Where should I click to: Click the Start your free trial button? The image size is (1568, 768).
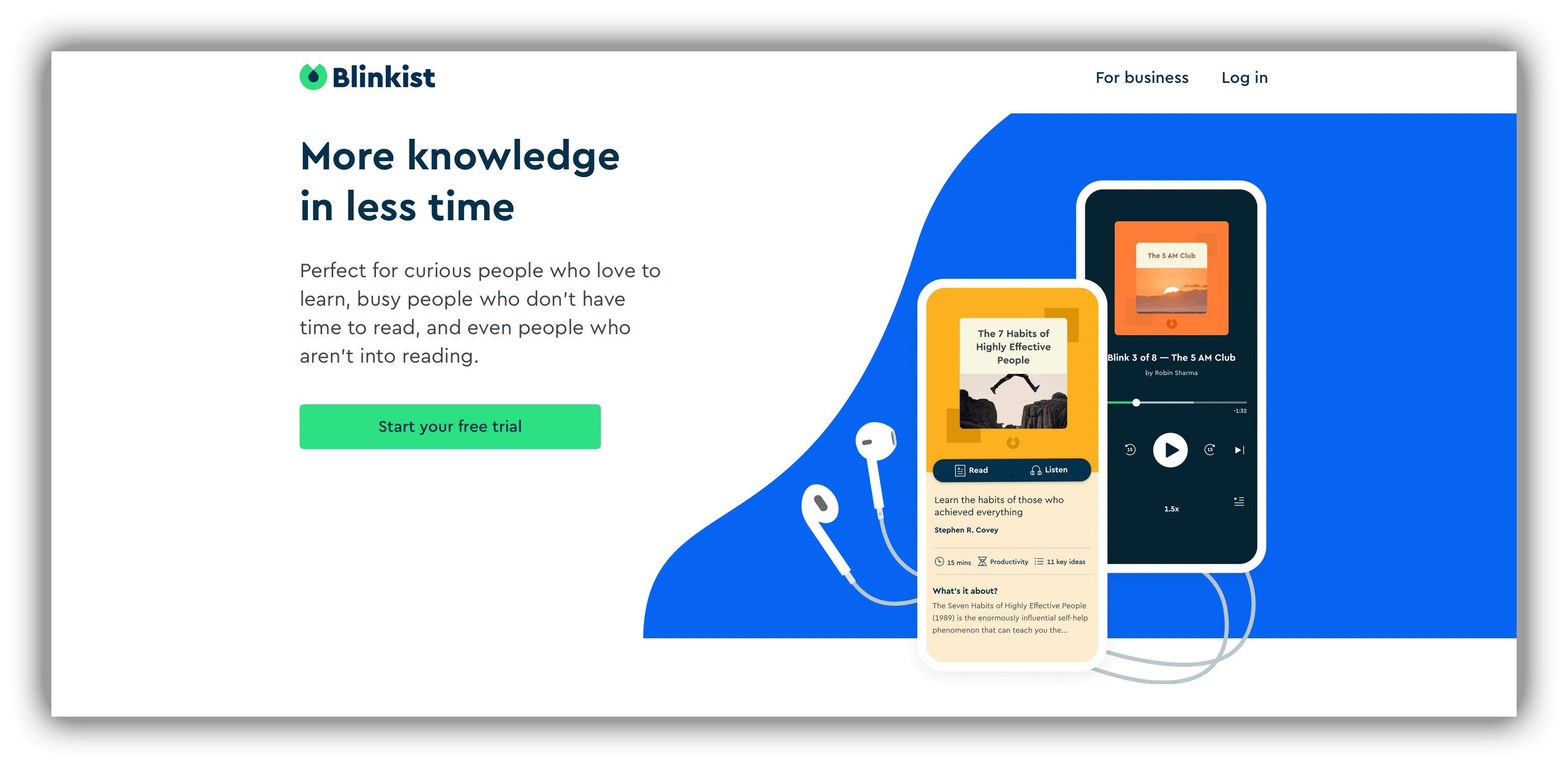[449, 428]
